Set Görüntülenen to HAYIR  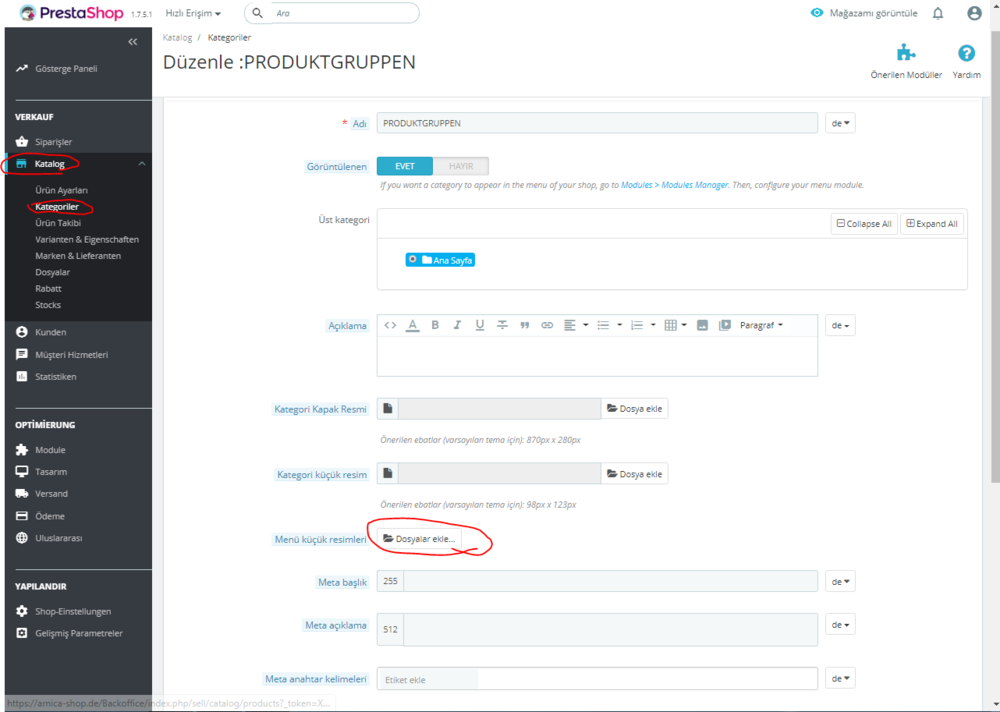tap(460, 166)
